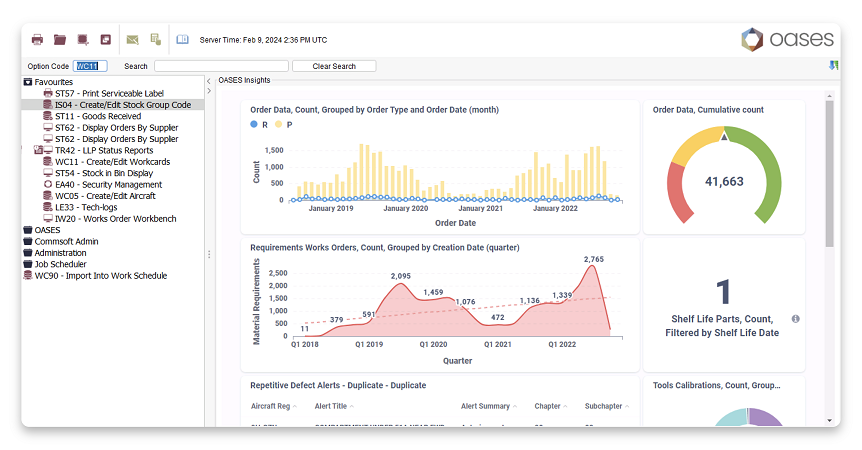Expand the OASES folder
Viewport: 862px width, 450px height.
(x=27, y=230)
